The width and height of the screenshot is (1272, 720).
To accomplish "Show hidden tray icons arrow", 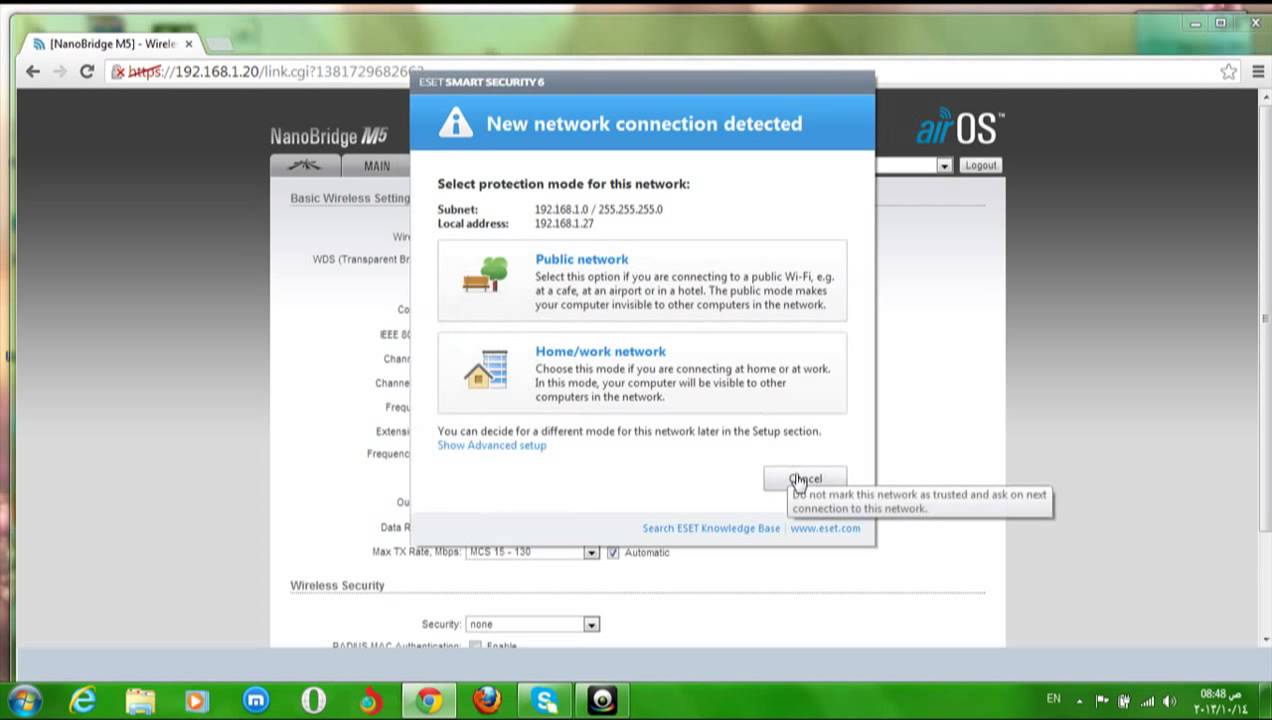I will (1078, 700).
